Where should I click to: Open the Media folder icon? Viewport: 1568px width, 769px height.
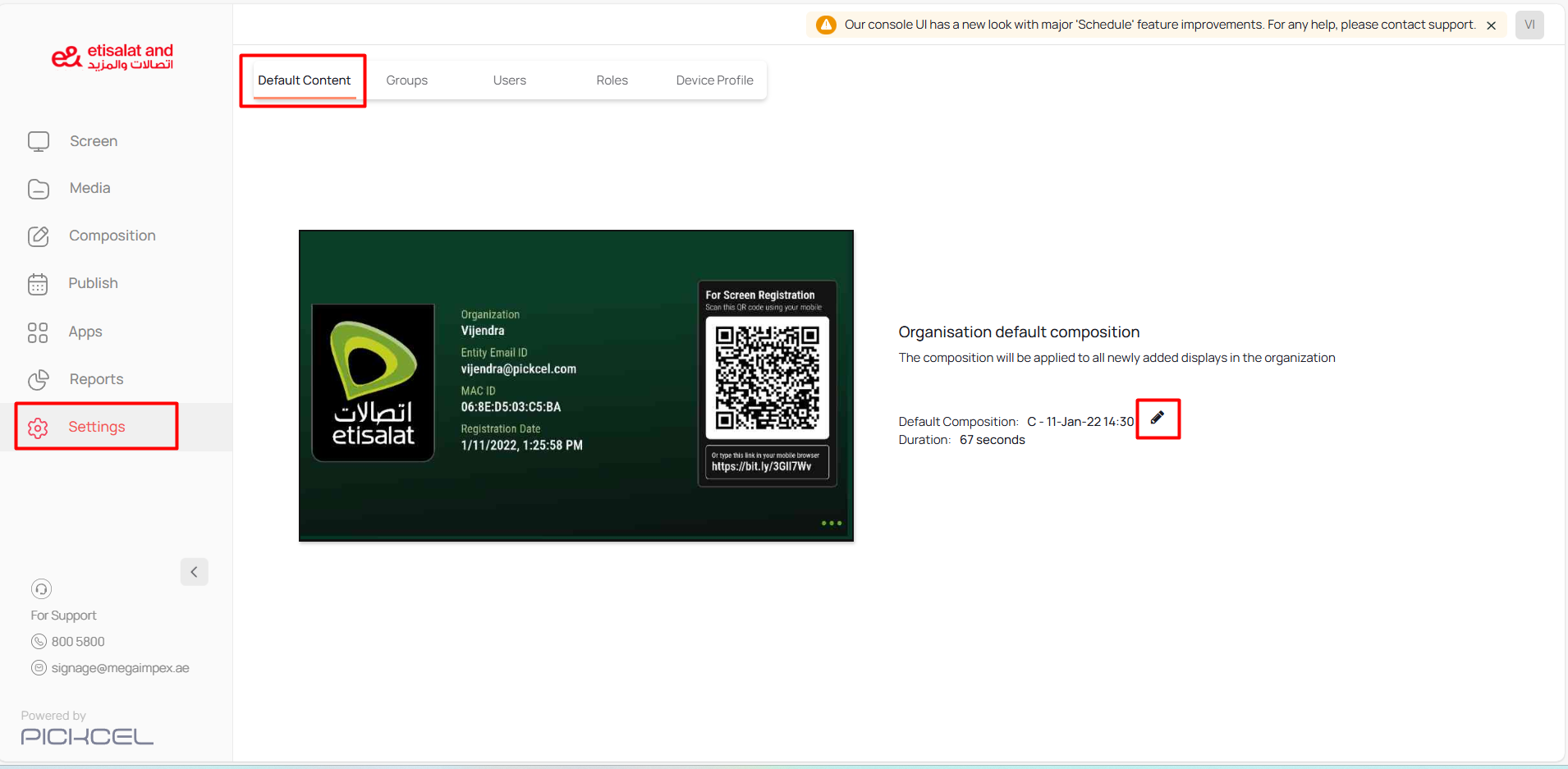click(39, 189)
